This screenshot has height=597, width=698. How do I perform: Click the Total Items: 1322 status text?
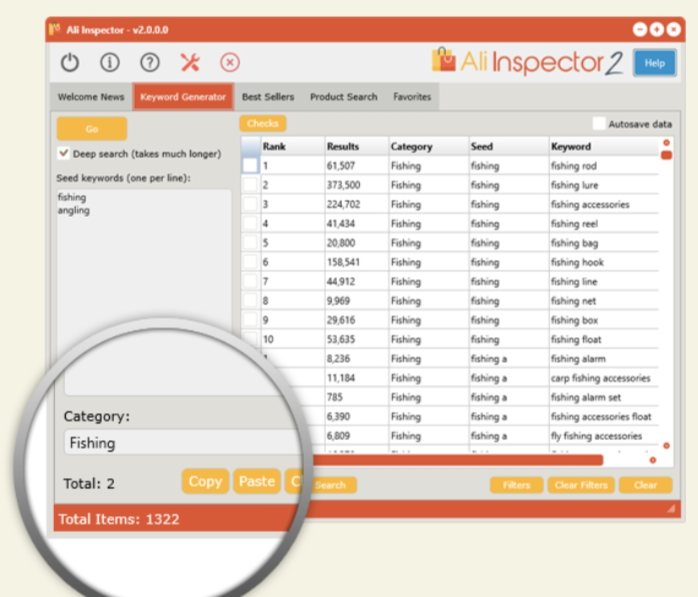coord(119,519)
